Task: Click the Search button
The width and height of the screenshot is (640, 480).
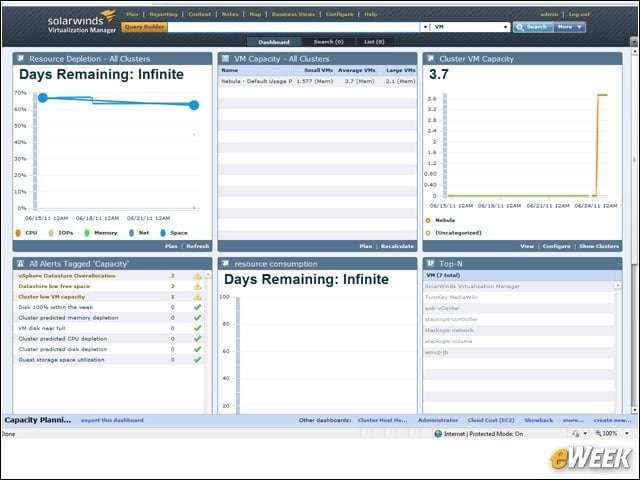Action: click(533, 27)
